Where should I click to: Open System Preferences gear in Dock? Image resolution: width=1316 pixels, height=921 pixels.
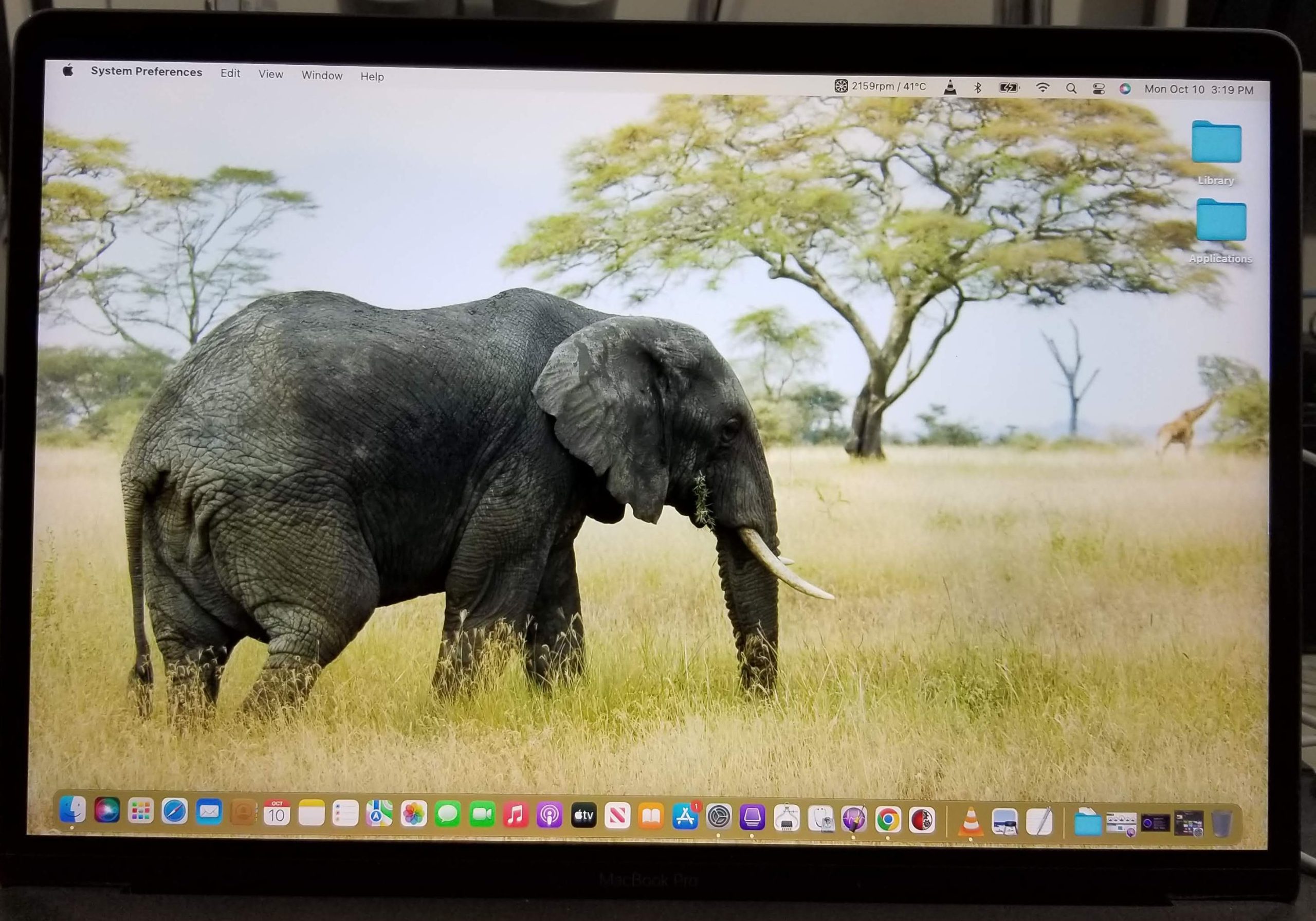(719, 817)
